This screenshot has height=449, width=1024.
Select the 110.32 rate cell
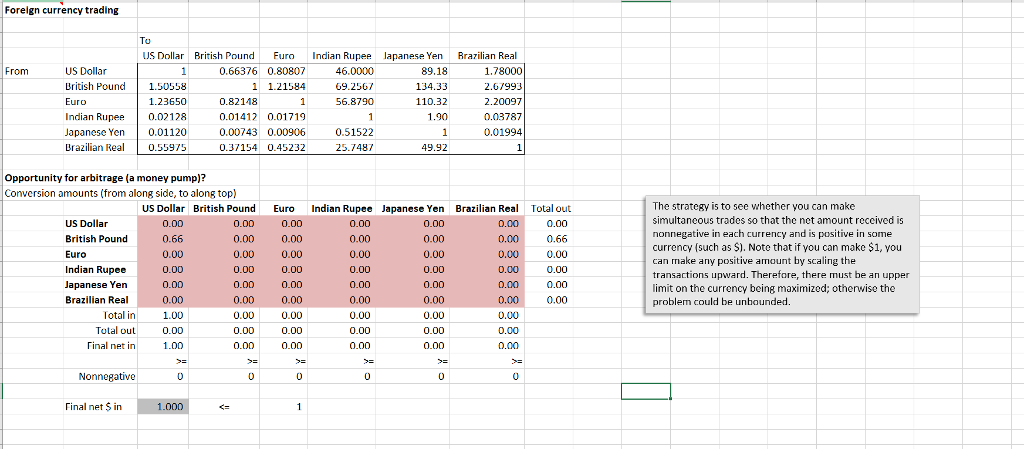413,102
